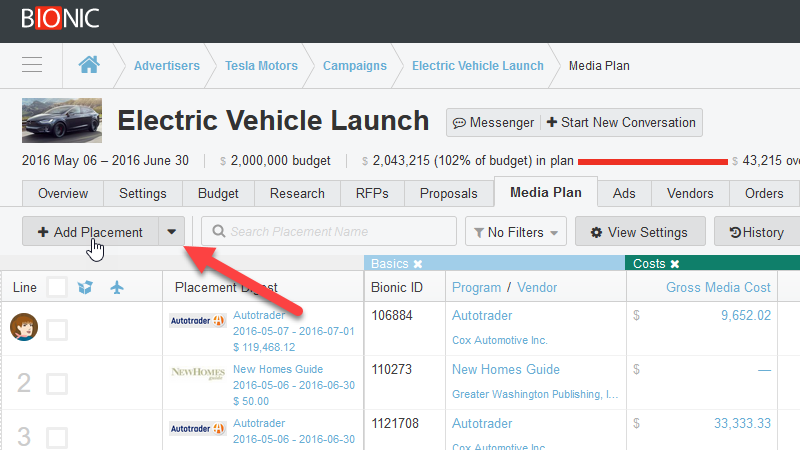Screen dimensions: 800x450
Task: Sort by Program column header link
Action: coord(477,287)
